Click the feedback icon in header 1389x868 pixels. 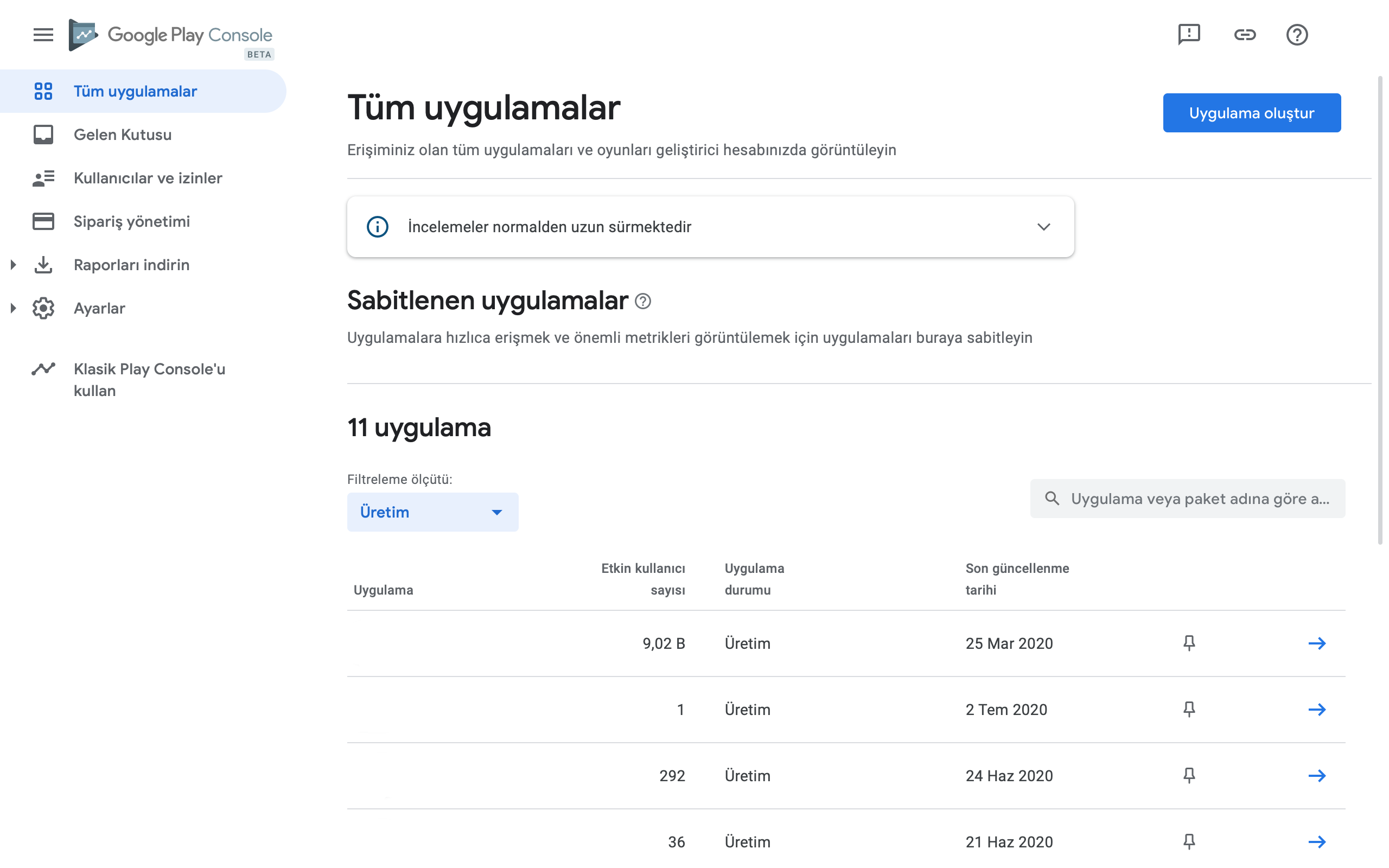[x=1189, y=34]
